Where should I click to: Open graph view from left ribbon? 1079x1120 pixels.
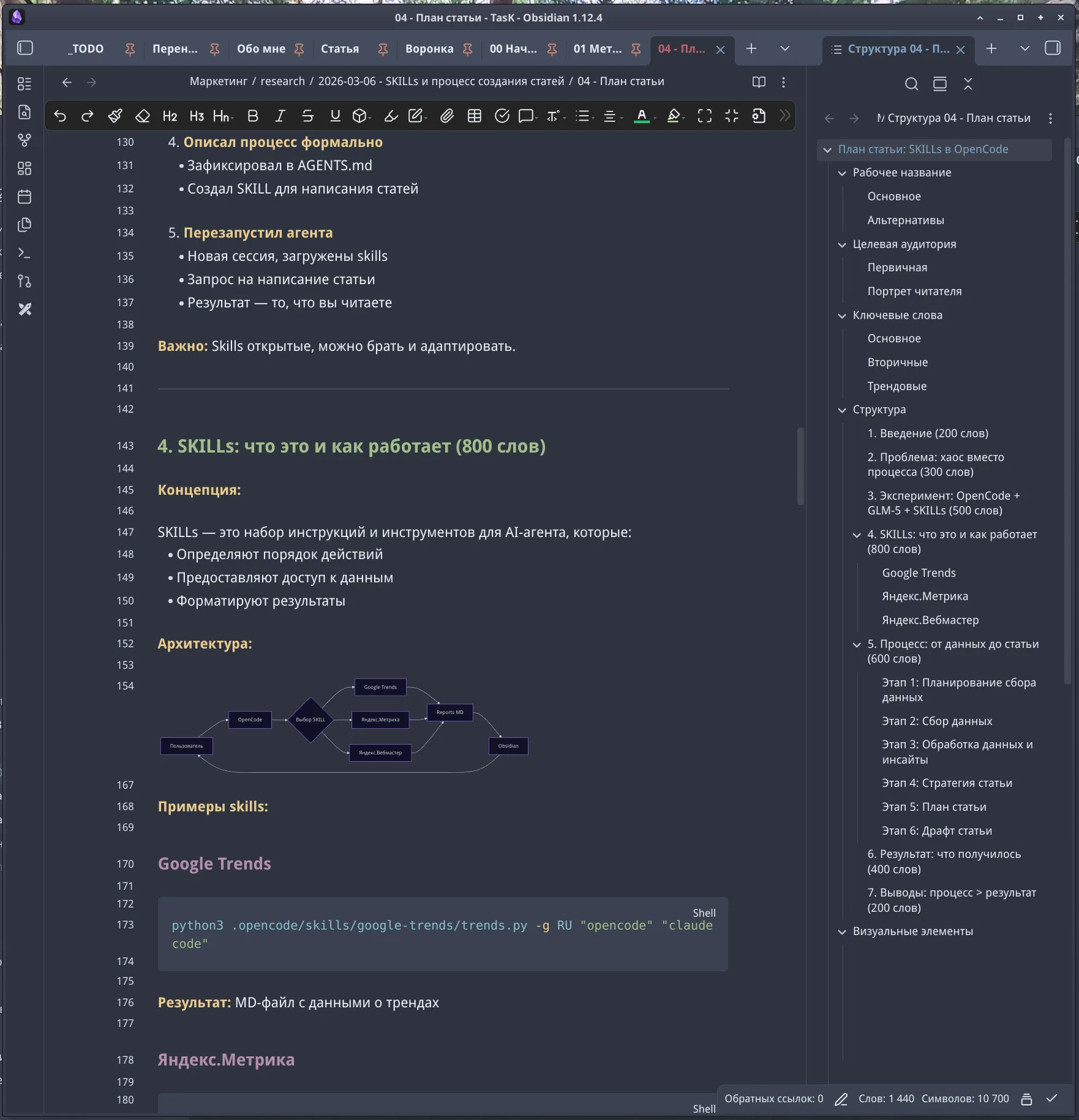tap(24, 140)
